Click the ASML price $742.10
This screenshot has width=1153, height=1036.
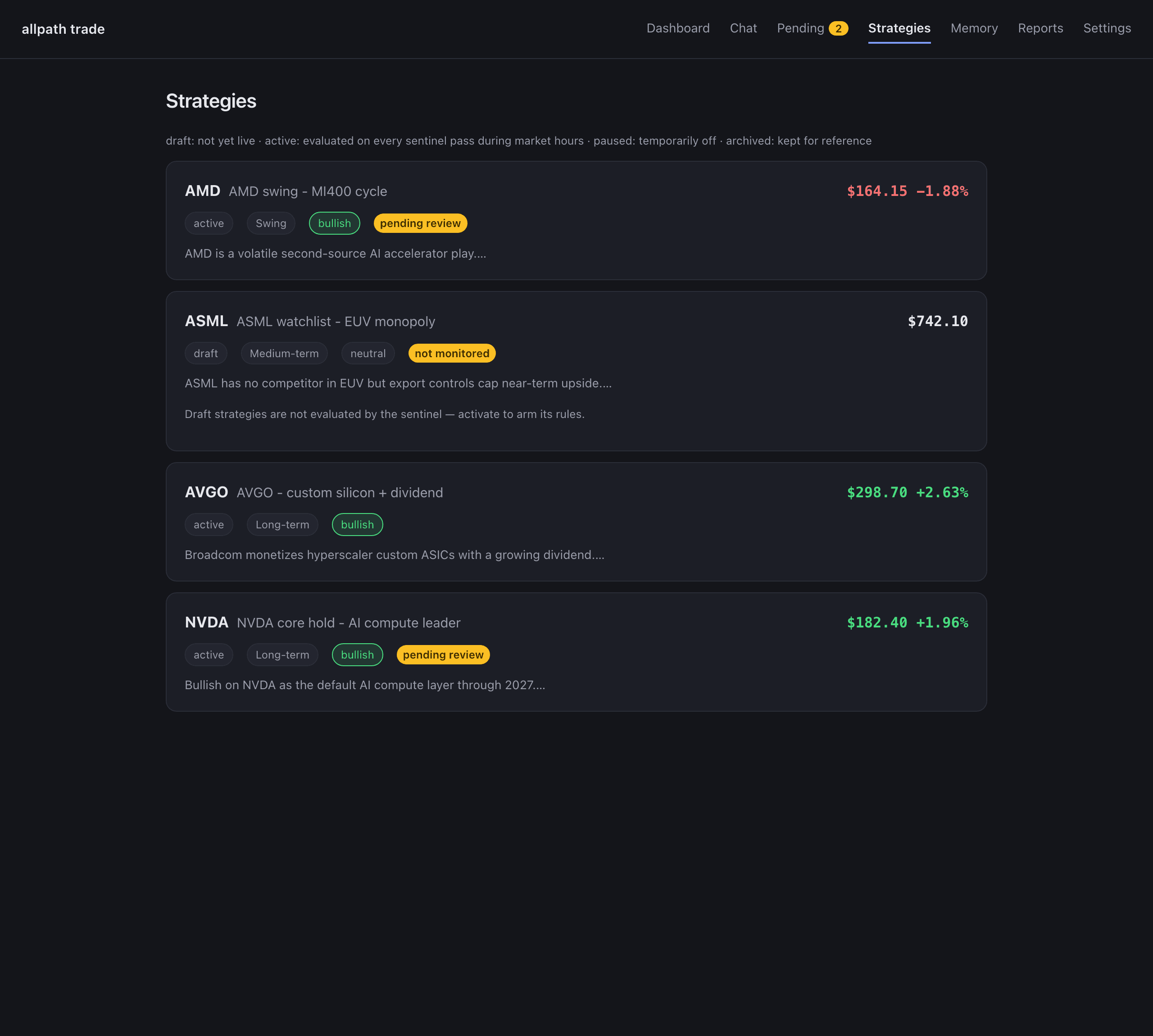coord(938,322)
